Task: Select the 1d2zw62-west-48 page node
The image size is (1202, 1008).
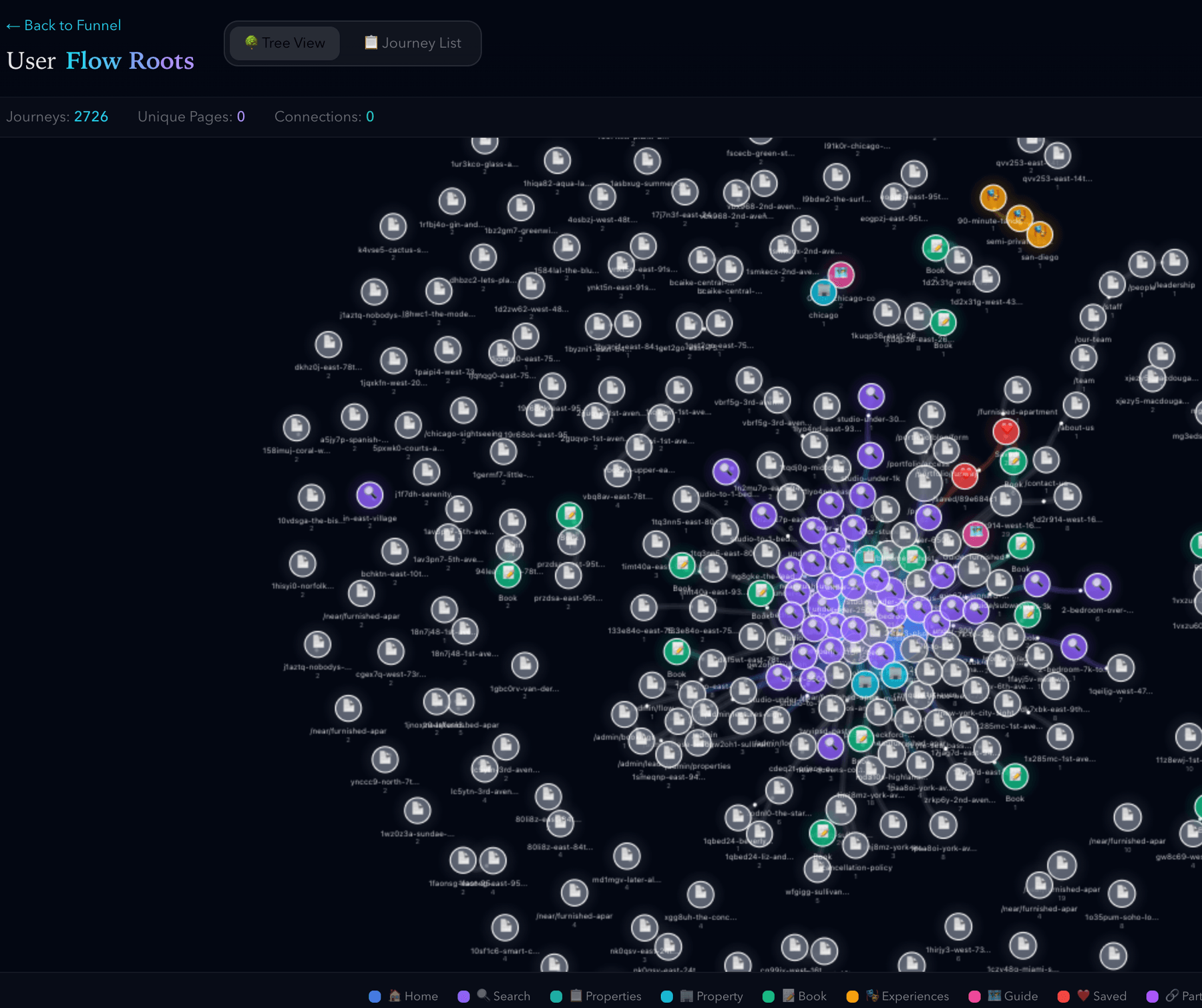Action: pos(532,286)
